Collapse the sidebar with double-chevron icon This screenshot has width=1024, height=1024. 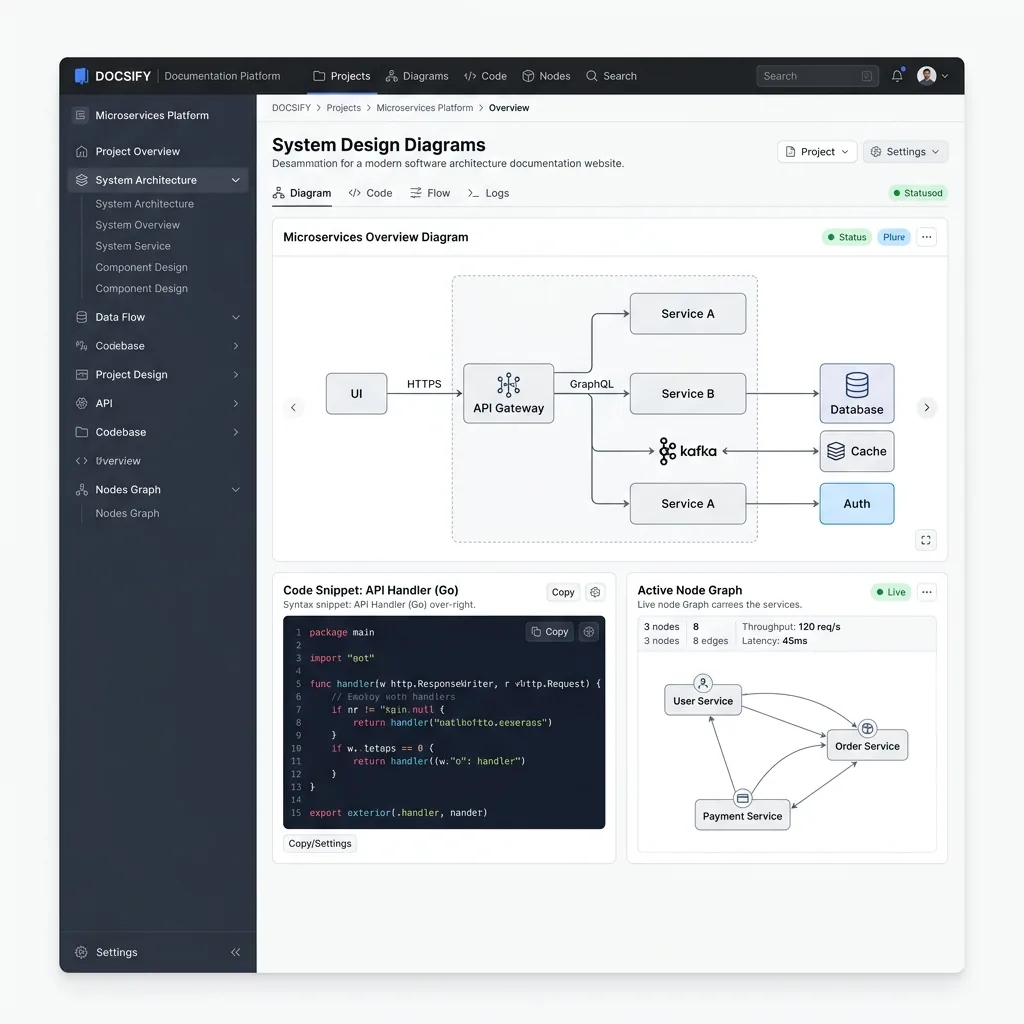(x=235, y=952)
